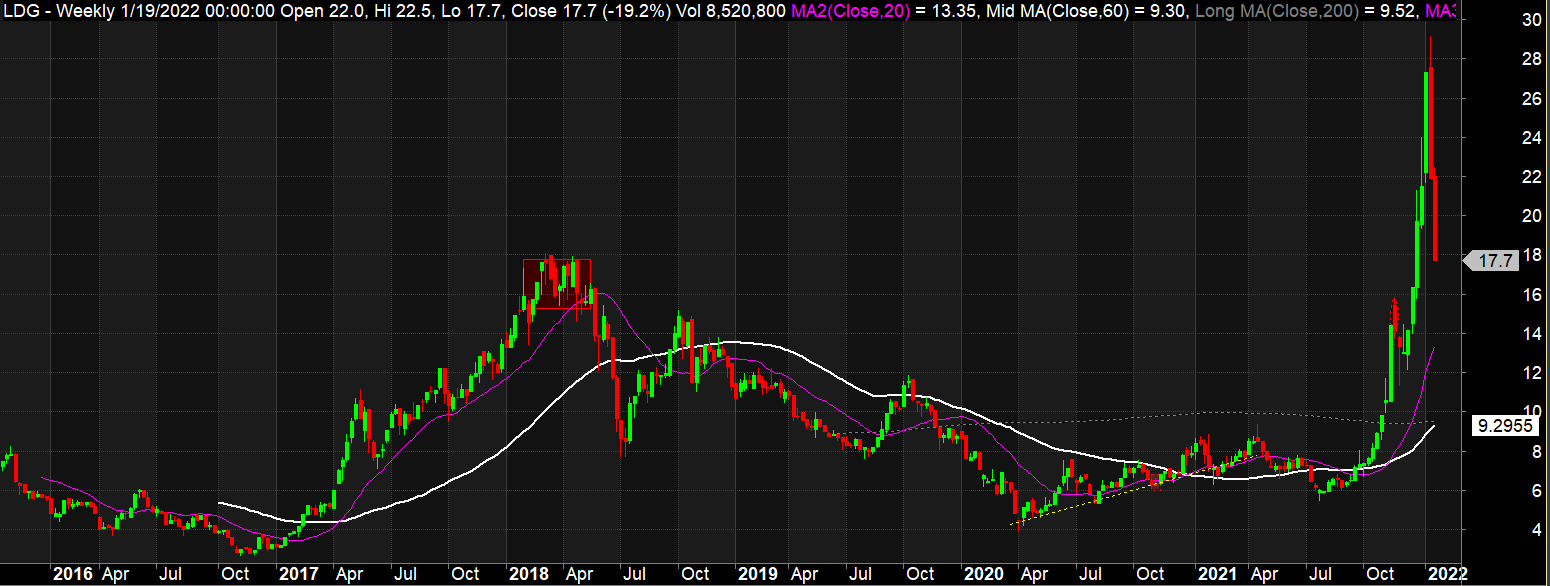1550x586 pixels.
Task: Click the last red weekly candle closing at 17.7
Action: coord(1436,218)
